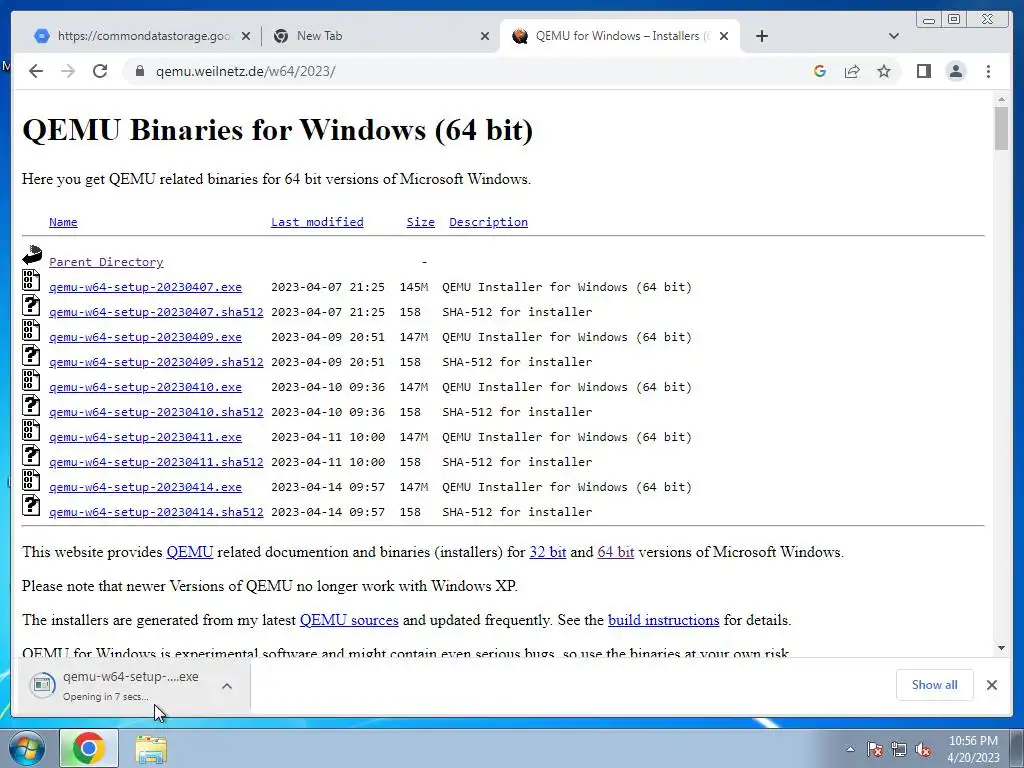Sort listing by Last modified
The height and width of the screenshot is (768, 1024).
pyautogui.click(x=317, y=222)
